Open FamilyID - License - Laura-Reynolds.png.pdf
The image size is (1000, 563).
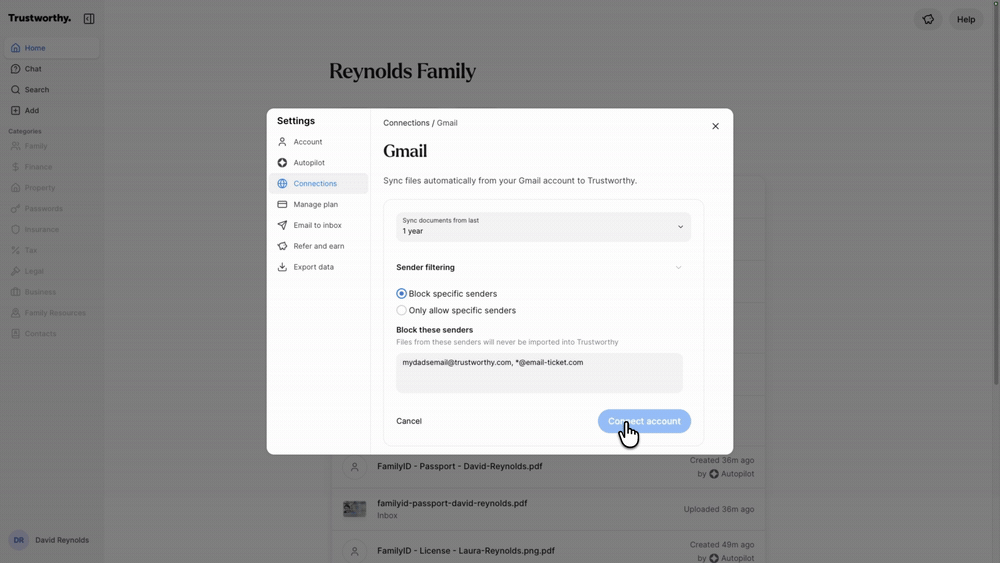pos(466,551)
